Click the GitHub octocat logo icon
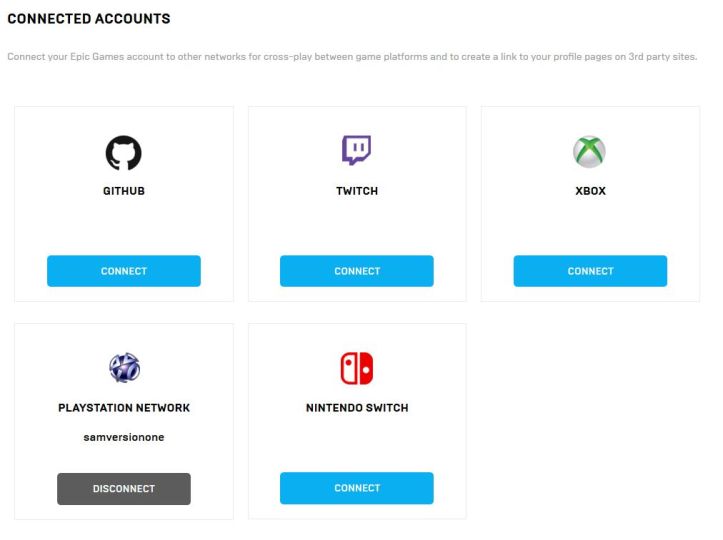Image resolution: width=723 pixels, height=540 pixels. tap(124, 153)
